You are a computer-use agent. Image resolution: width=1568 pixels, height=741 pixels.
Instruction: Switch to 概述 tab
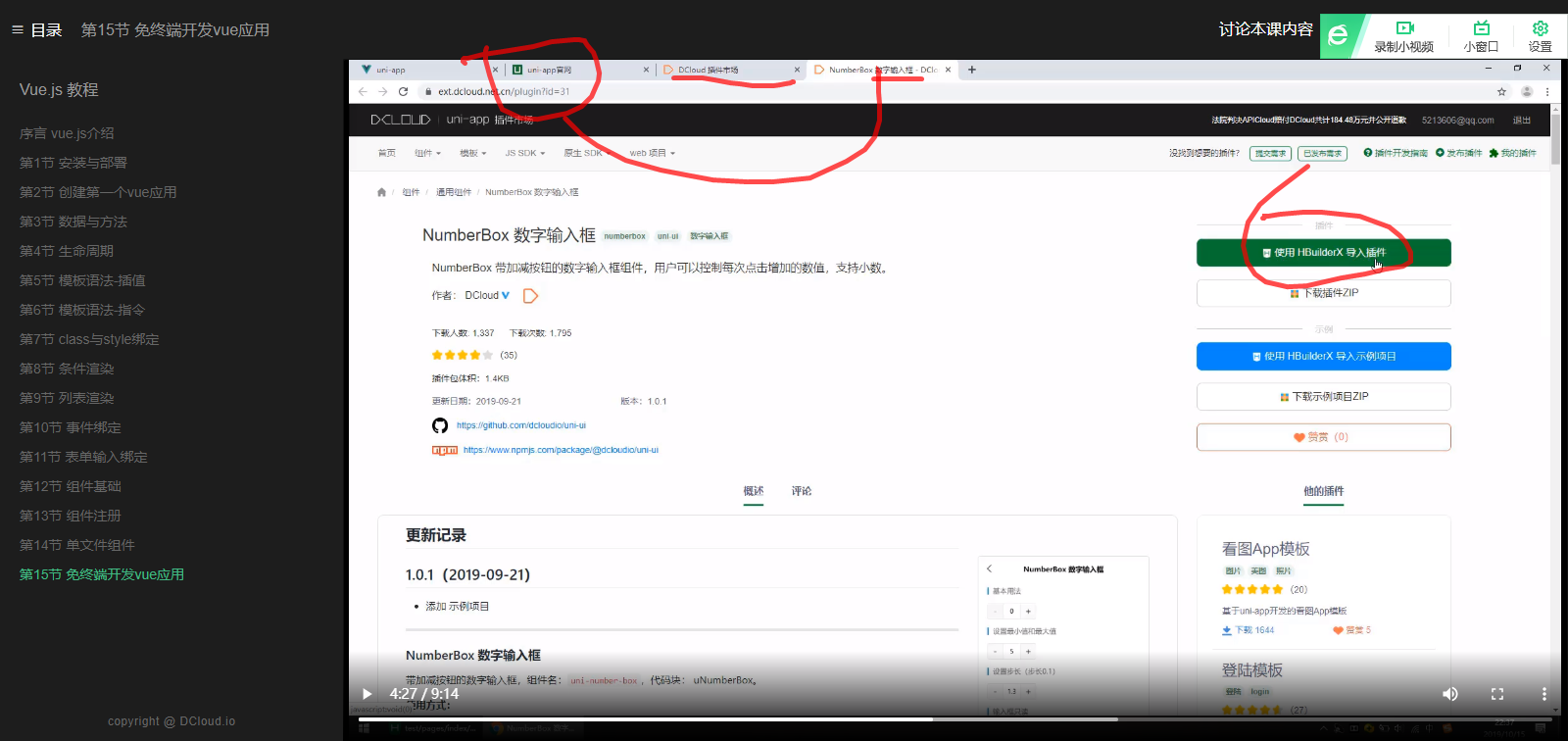click(x=754, y=491)
